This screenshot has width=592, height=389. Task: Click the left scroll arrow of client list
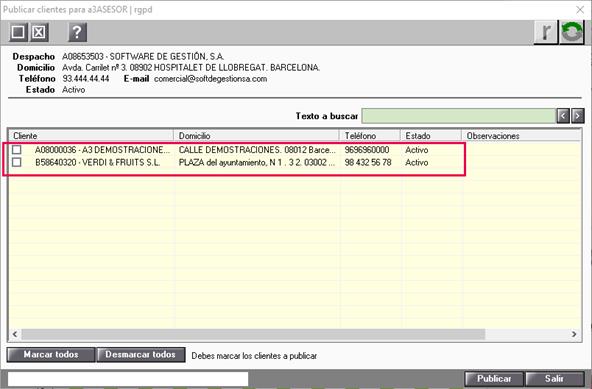click(15, 334)
